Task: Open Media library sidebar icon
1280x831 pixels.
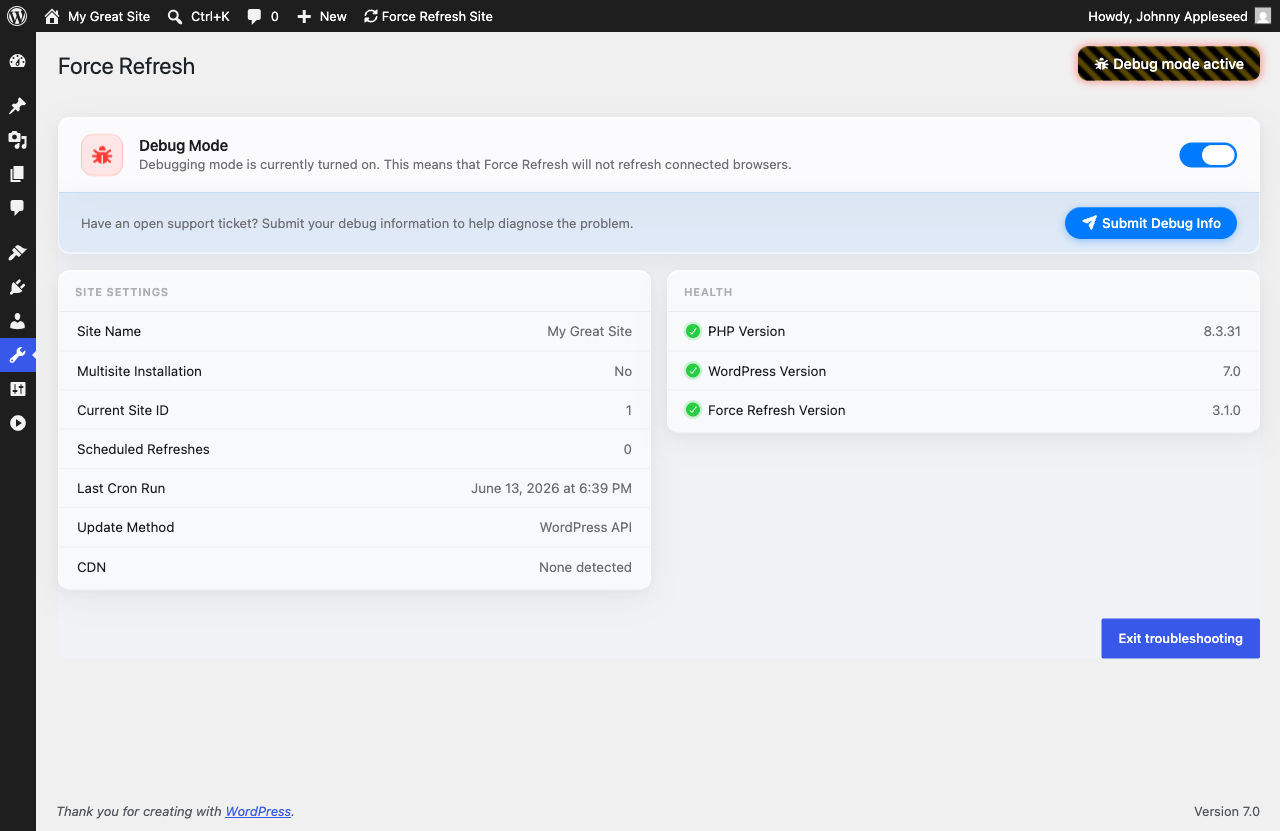Action: [17, 140]
